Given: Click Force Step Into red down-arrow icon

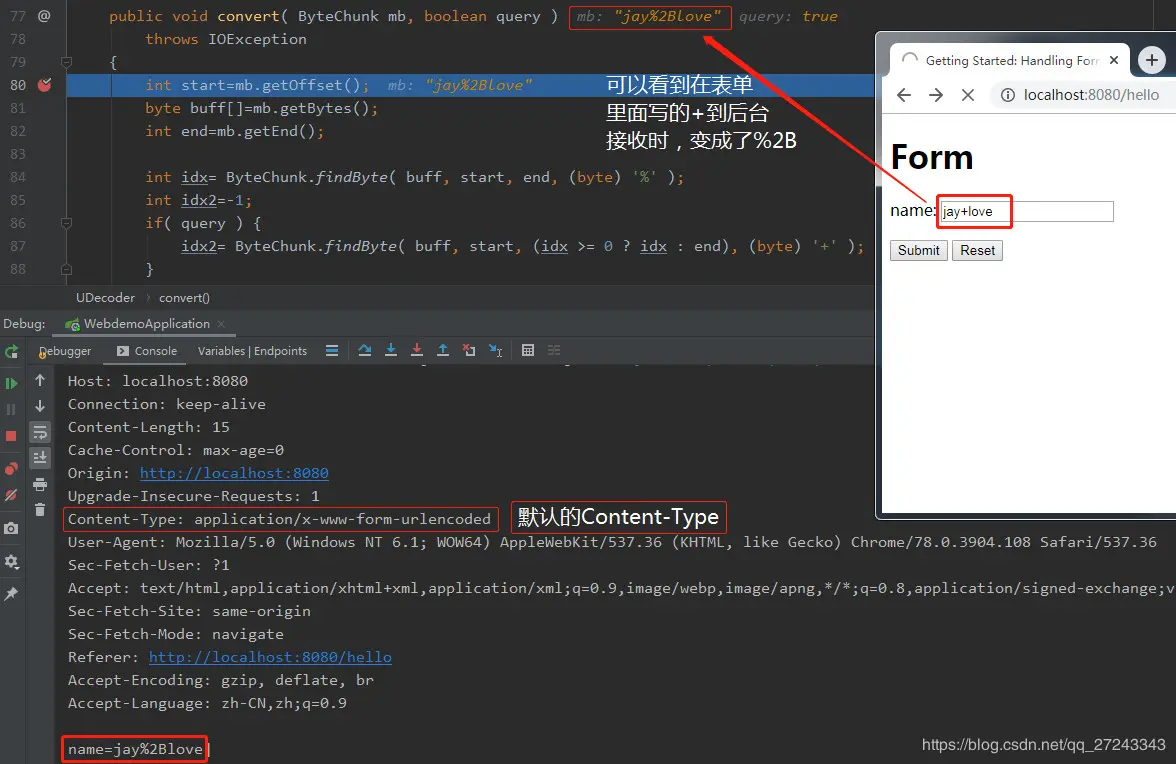Looking at the screenshot, I should click(417, 350).
